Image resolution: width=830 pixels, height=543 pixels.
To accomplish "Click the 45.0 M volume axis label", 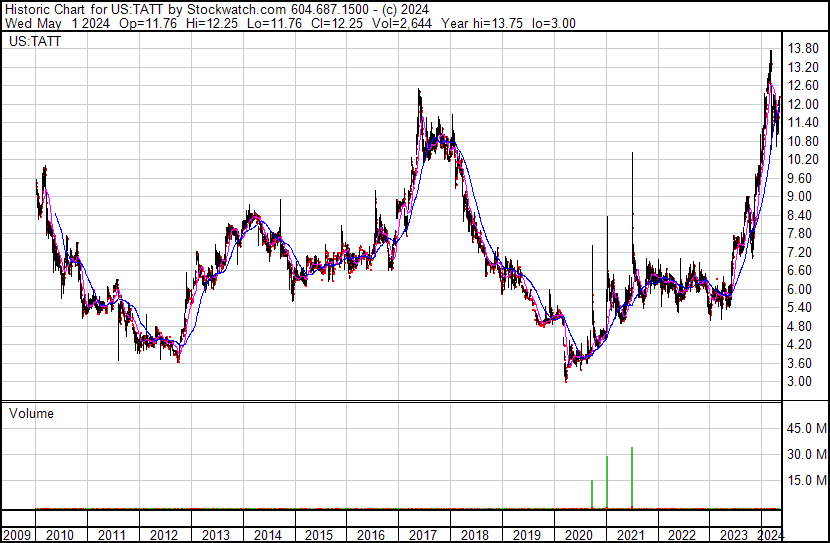I will 807,428.
